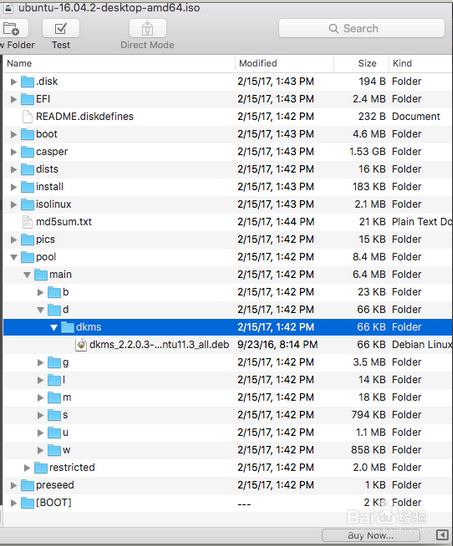Expand the s folder

40,415
